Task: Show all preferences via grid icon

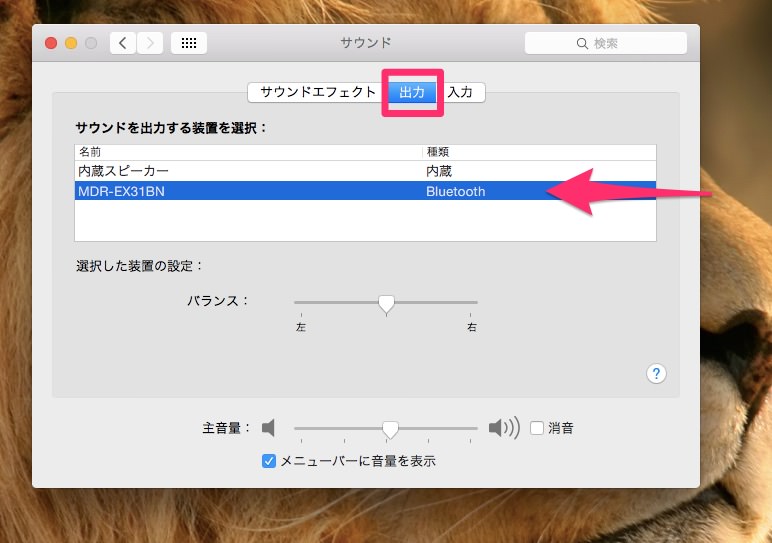Action: coord(189,43)
